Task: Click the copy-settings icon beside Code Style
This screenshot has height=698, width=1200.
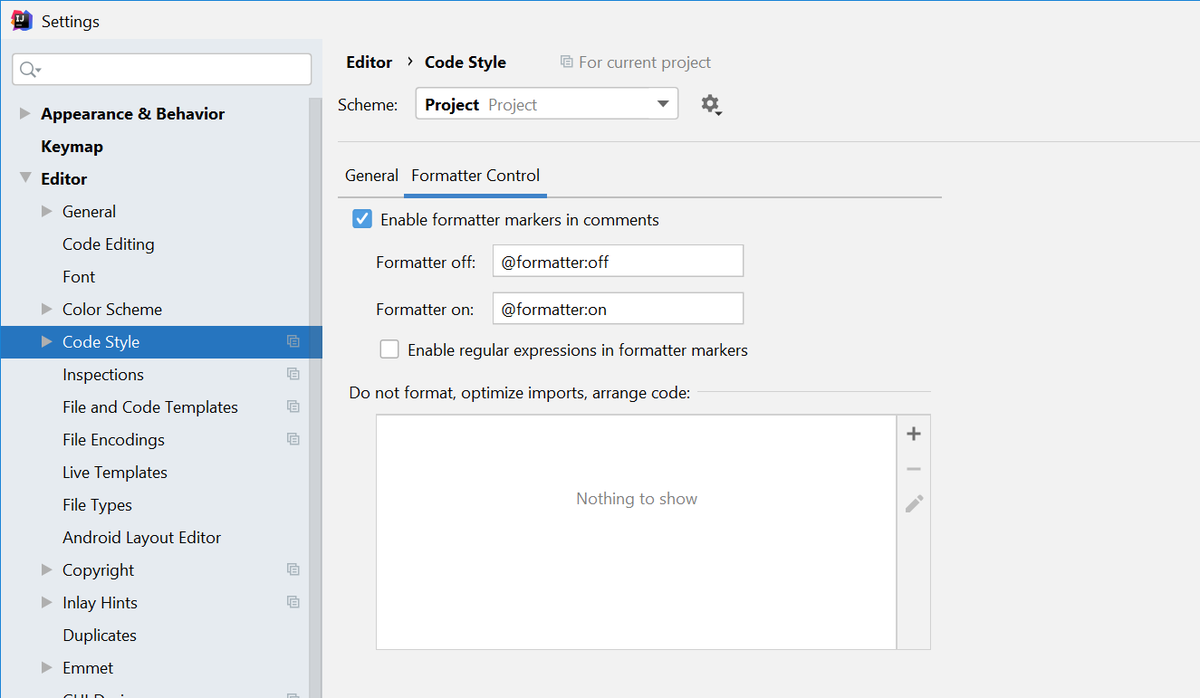Action: 293,341
